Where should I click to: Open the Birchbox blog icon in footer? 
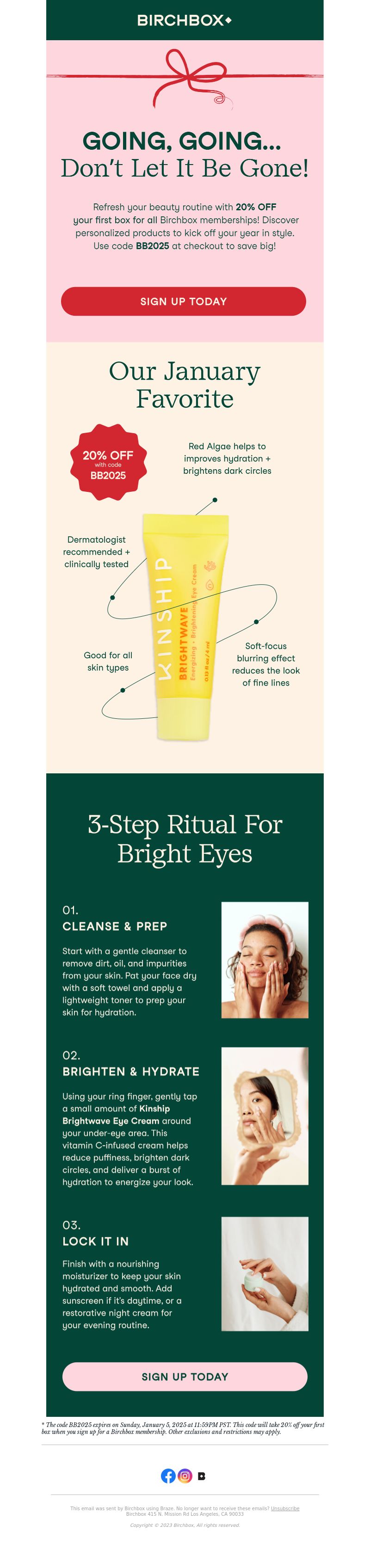point(202,1476)
